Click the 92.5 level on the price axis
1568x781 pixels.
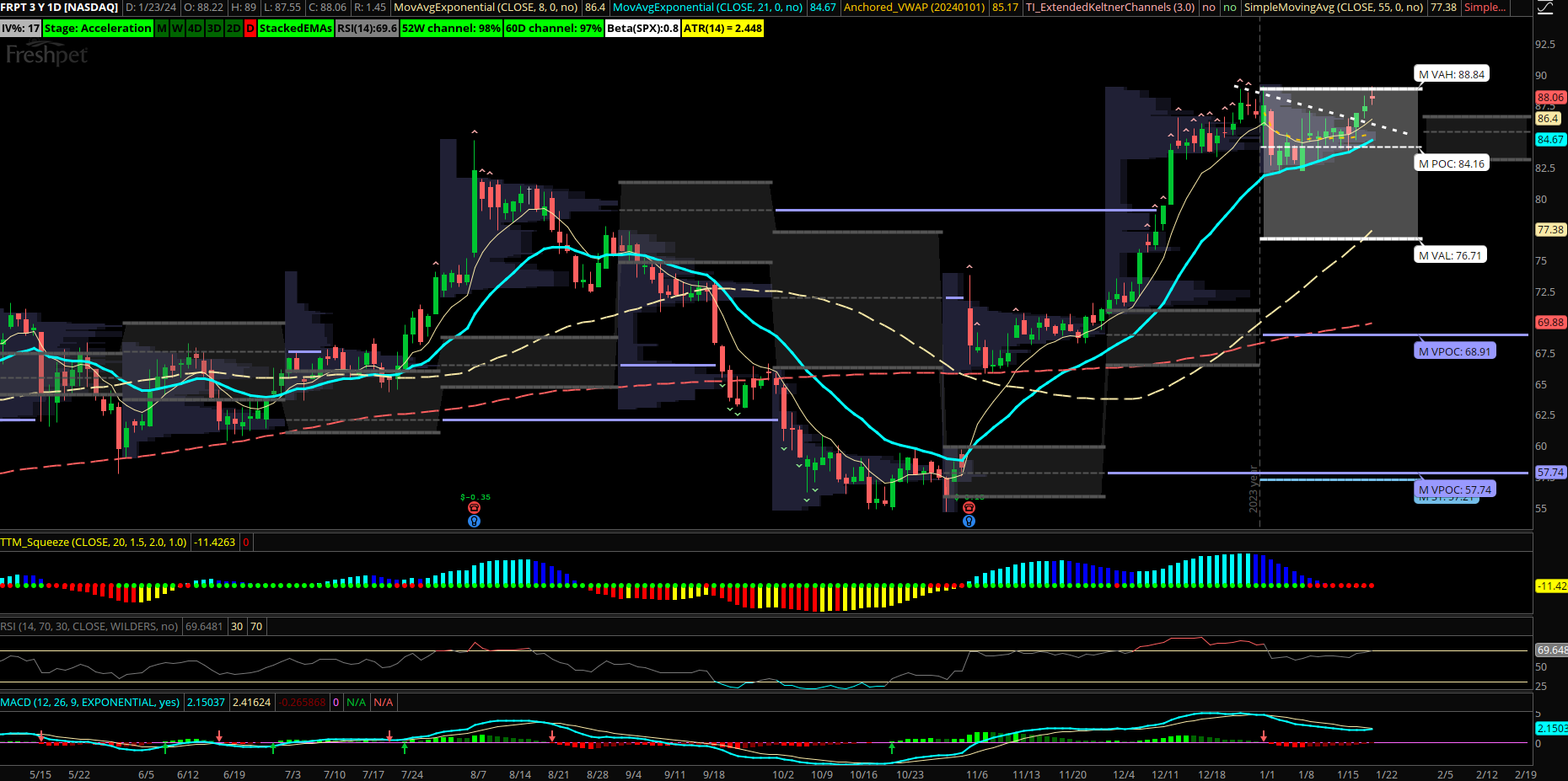click(1545, 44)
